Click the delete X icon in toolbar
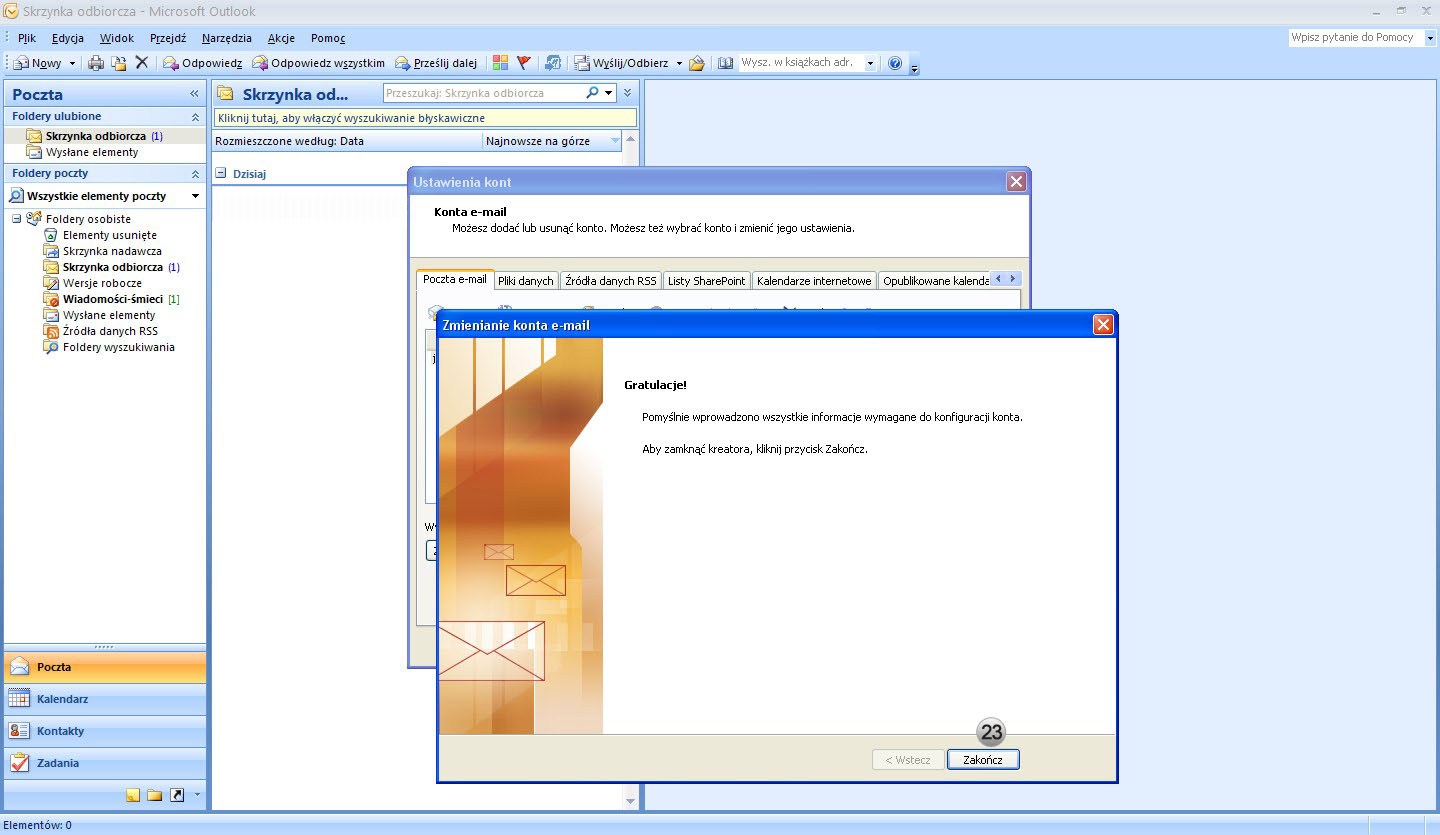Screen dimensions: 1440x835 click(x=141, y=63)
